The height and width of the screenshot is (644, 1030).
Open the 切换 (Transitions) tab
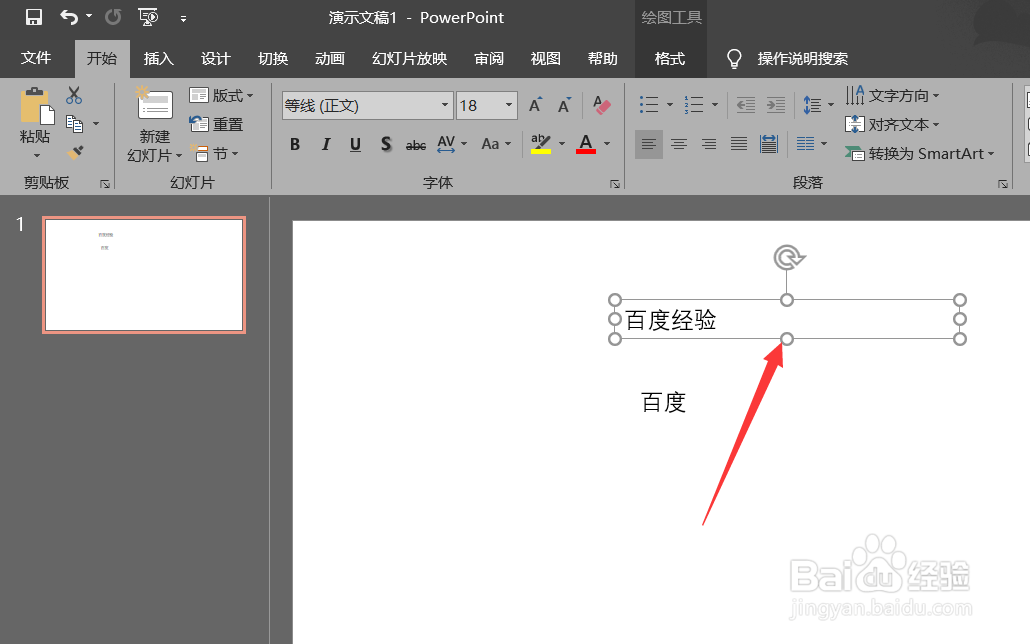273,58
